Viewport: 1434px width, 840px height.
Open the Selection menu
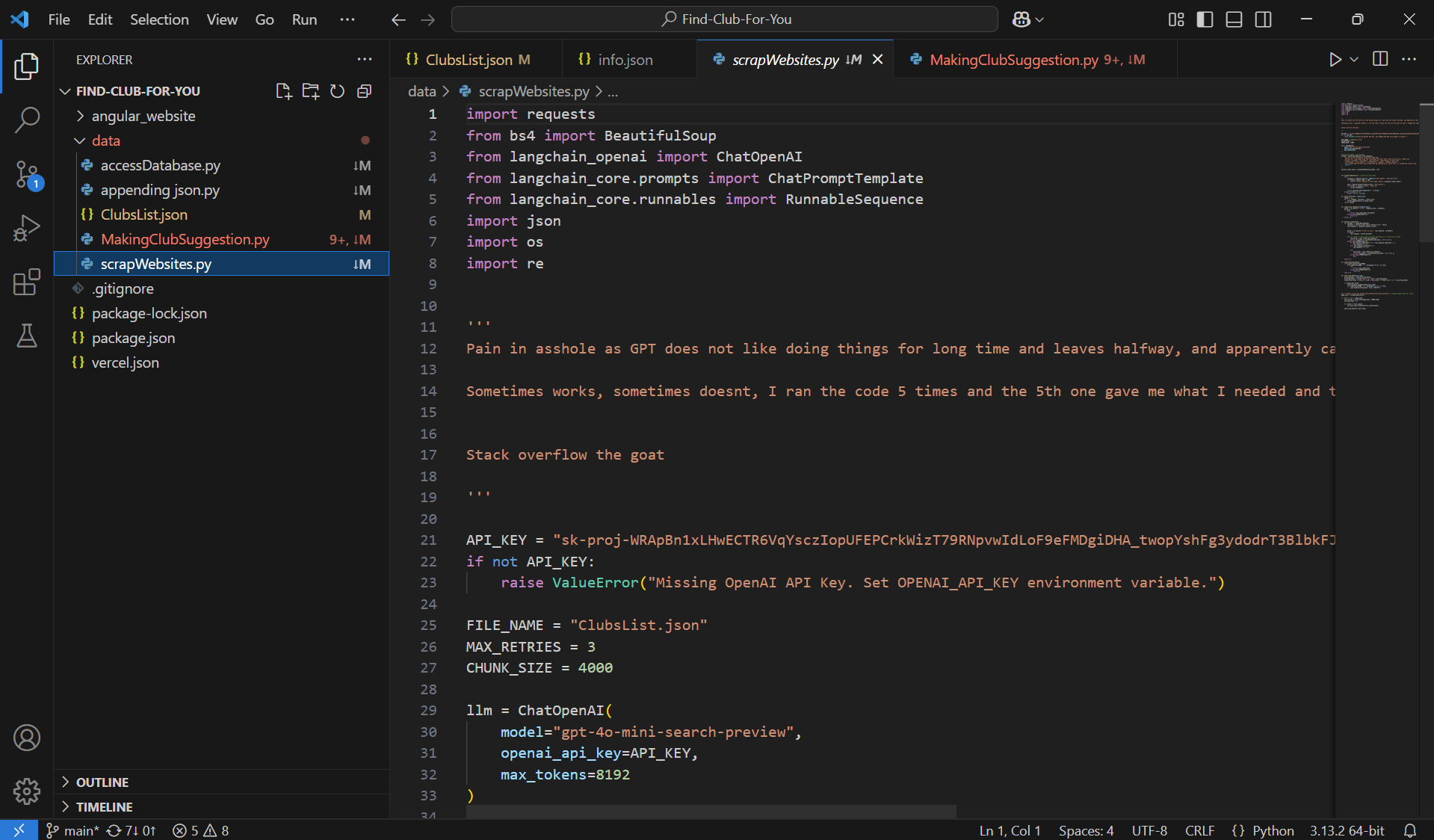pos(159,19)
